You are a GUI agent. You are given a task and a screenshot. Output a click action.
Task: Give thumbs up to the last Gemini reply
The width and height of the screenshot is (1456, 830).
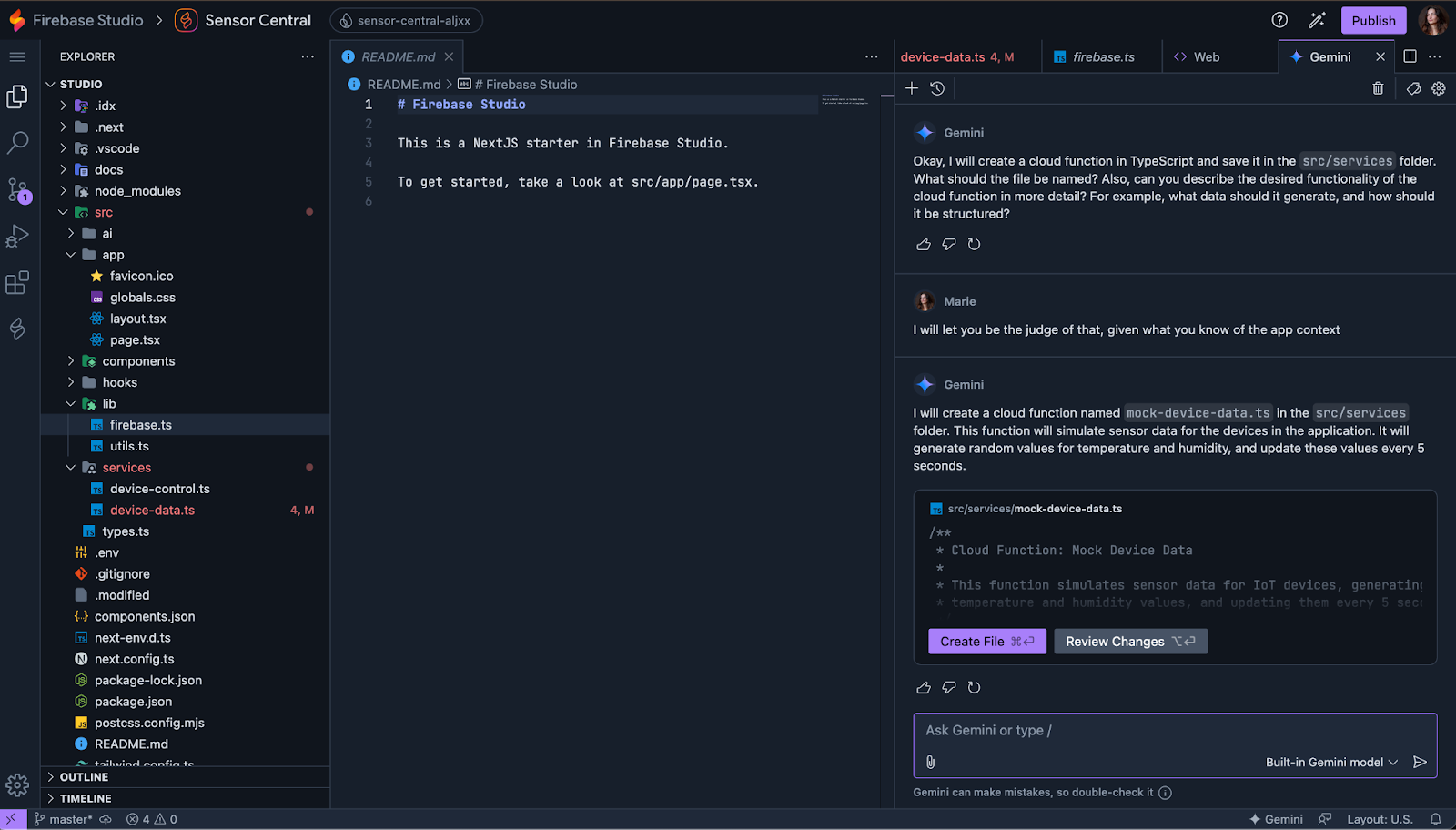[924, 687]
